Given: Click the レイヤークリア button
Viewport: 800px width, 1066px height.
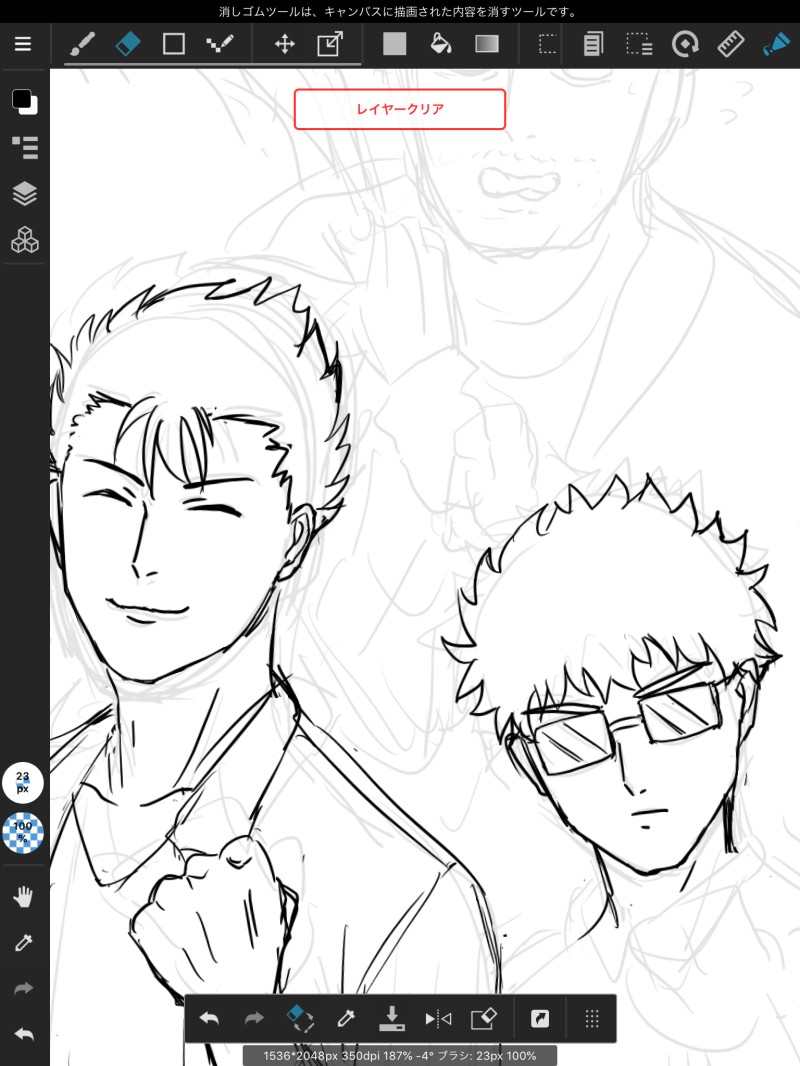Looking at the screenshot, I should point(400,109).
